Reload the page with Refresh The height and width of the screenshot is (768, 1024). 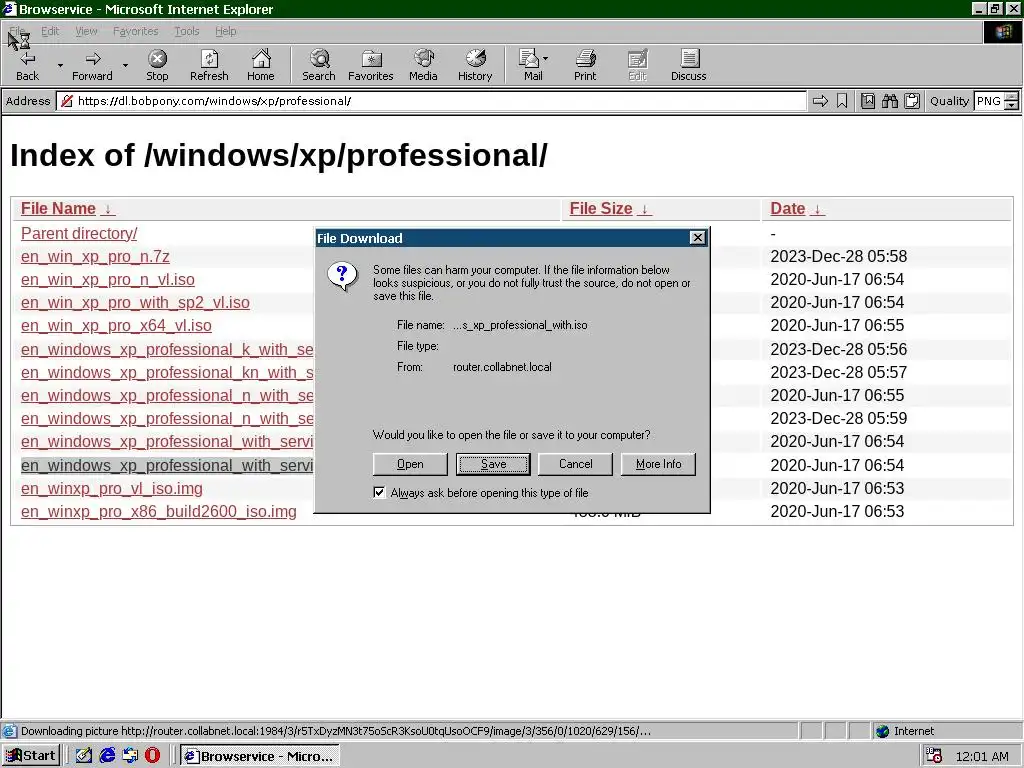click(209, 65)
